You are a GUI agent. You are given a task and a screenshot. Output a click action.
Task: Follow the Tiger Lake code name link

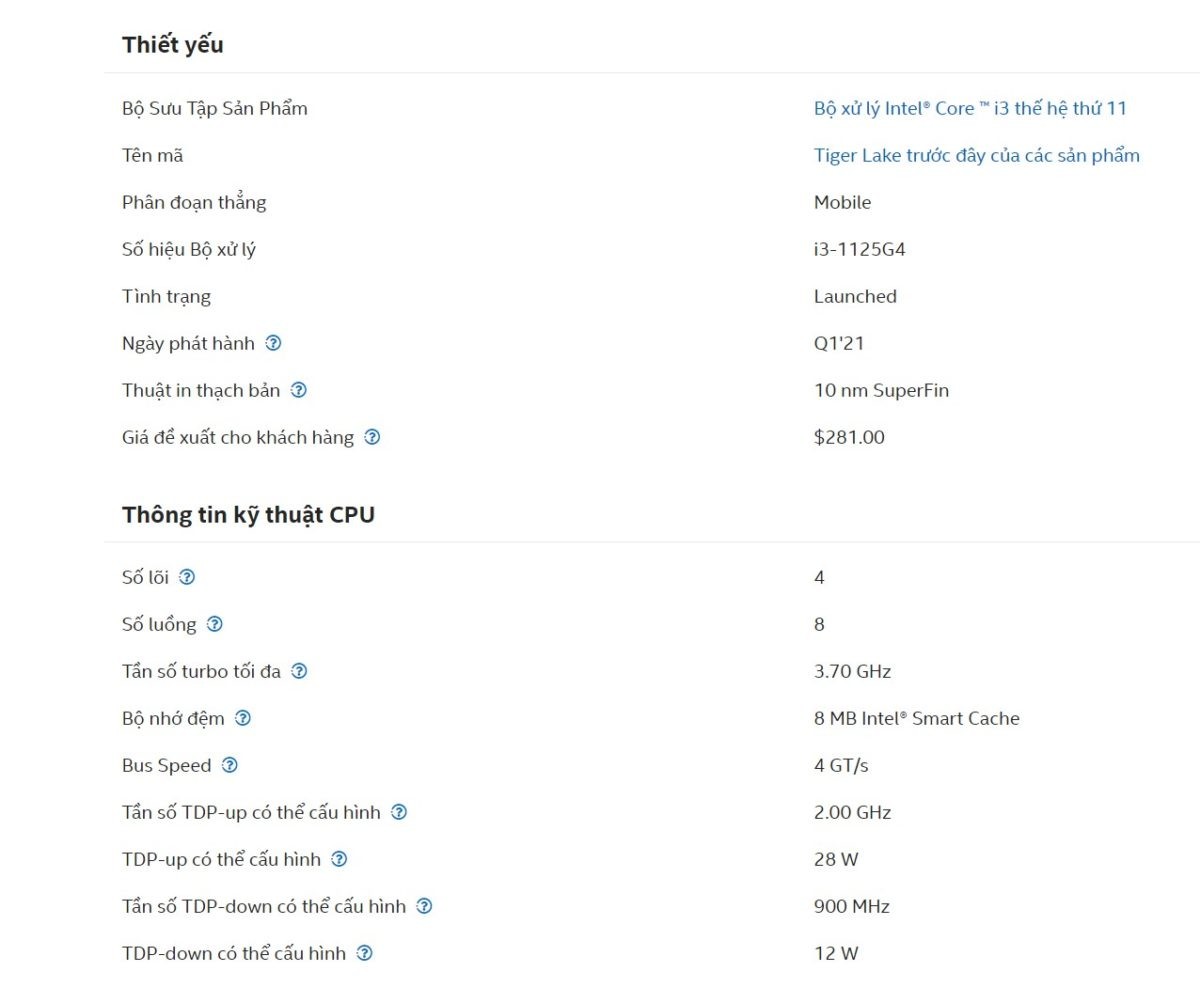pyautogui.click(x=976, y=155)
